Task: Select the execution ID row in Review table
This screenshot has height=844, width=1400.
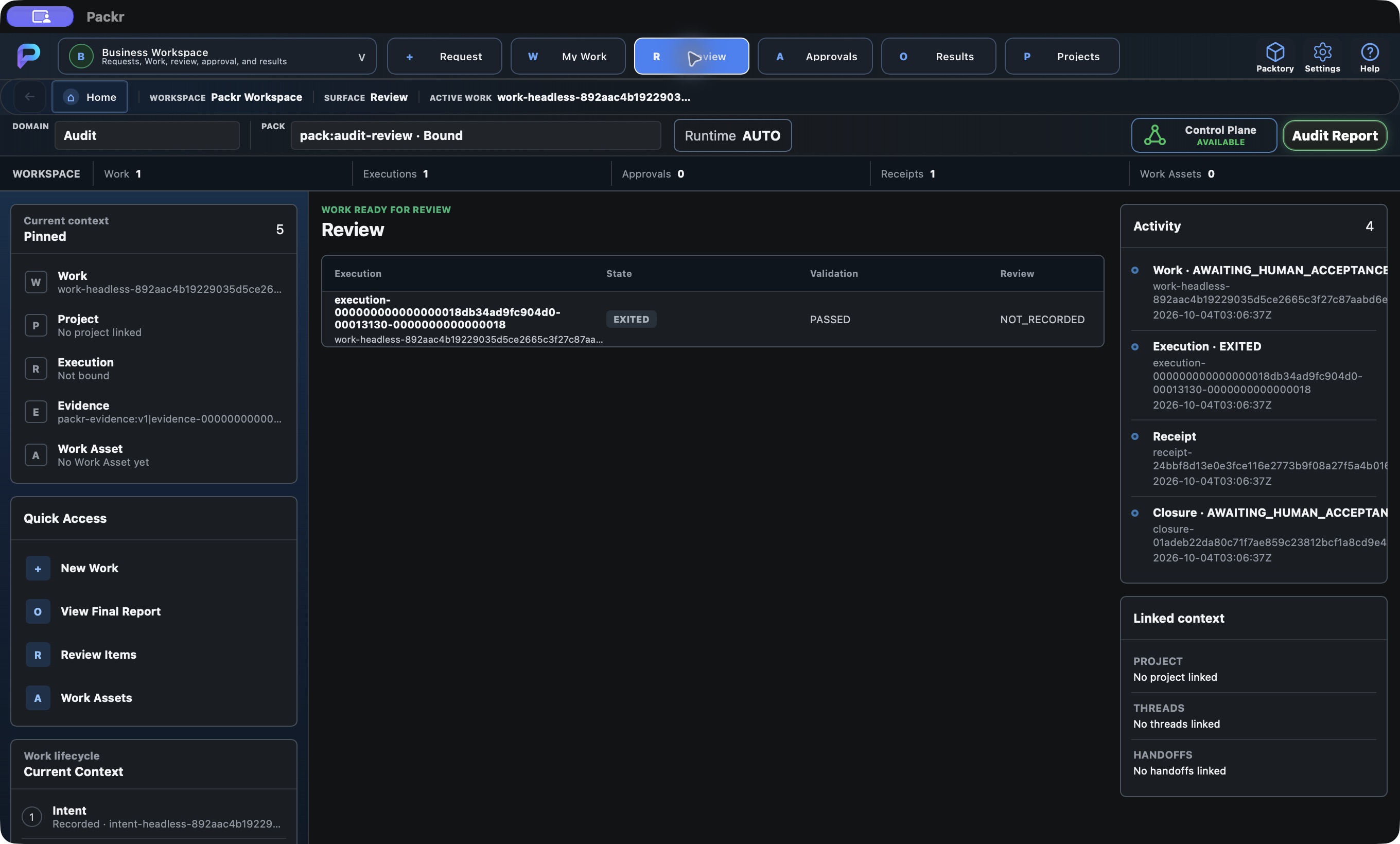Action: (712, 319)
